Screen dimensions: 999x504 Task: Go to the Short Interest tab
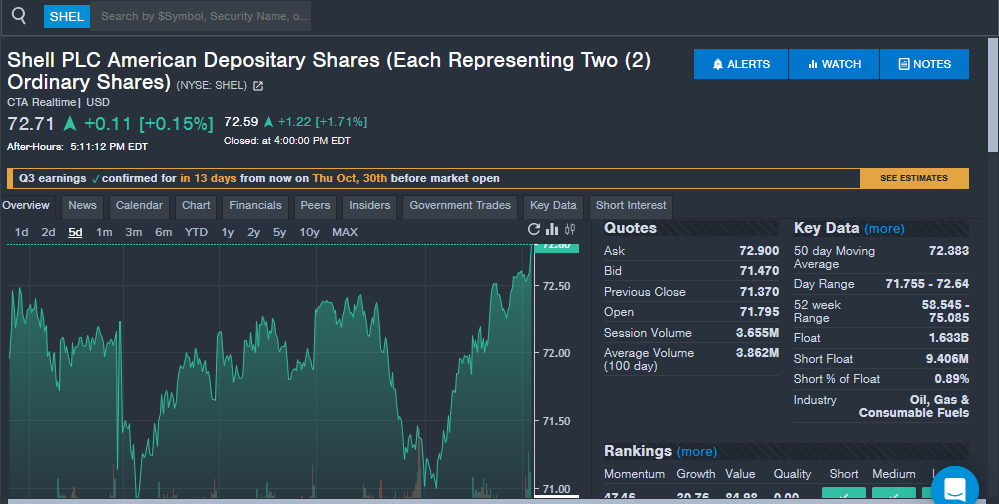[x=631, y=206]
